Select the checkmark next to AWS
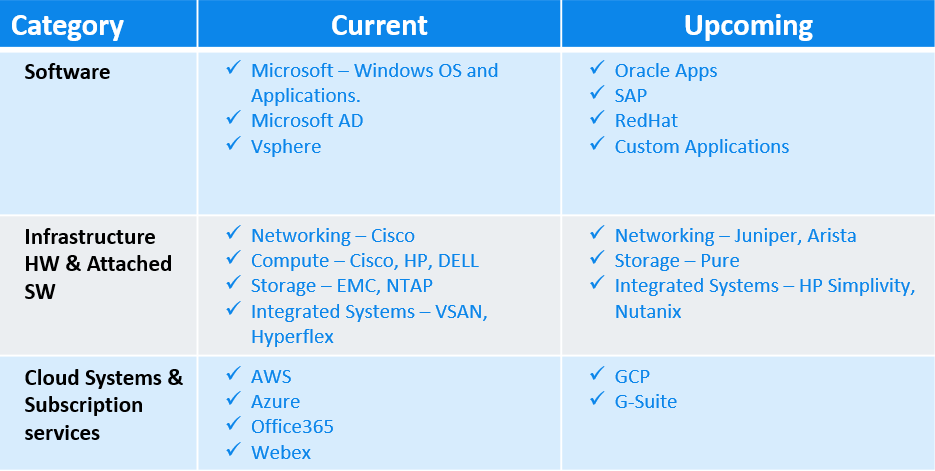The width and height of the screenshot is (935, 471). click(233, 374)
